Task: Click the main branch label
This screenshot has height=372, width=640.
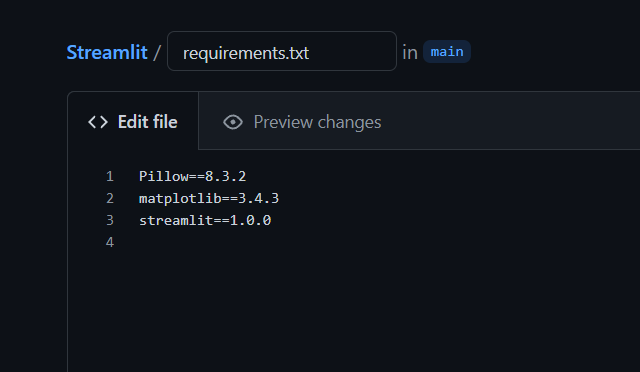Action: click(447, 52)
